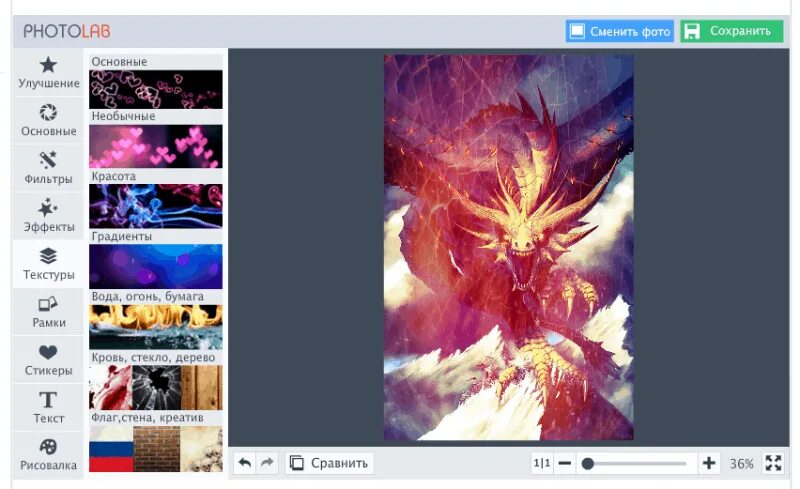The width and height of the screenshot is (800, 489).
Task: Open the Рисовалка palette tool
Action: (48, 455)
